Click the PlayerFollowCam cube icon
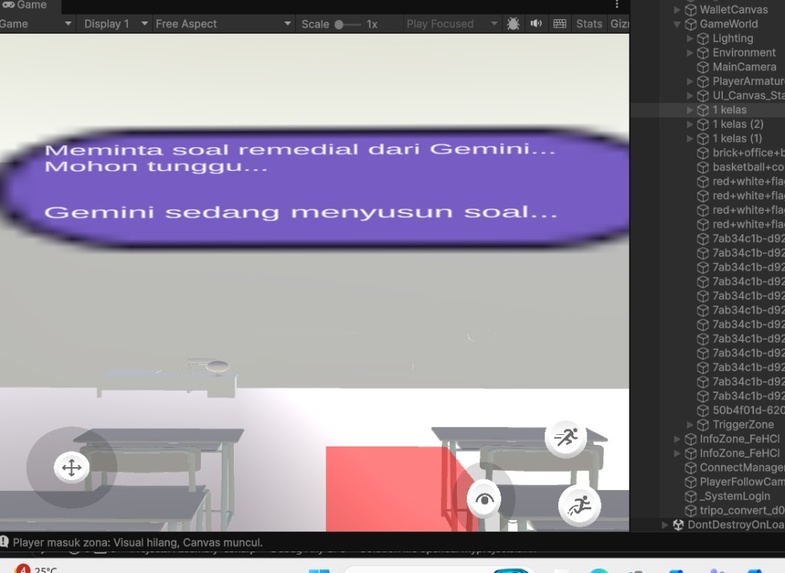 691,482
